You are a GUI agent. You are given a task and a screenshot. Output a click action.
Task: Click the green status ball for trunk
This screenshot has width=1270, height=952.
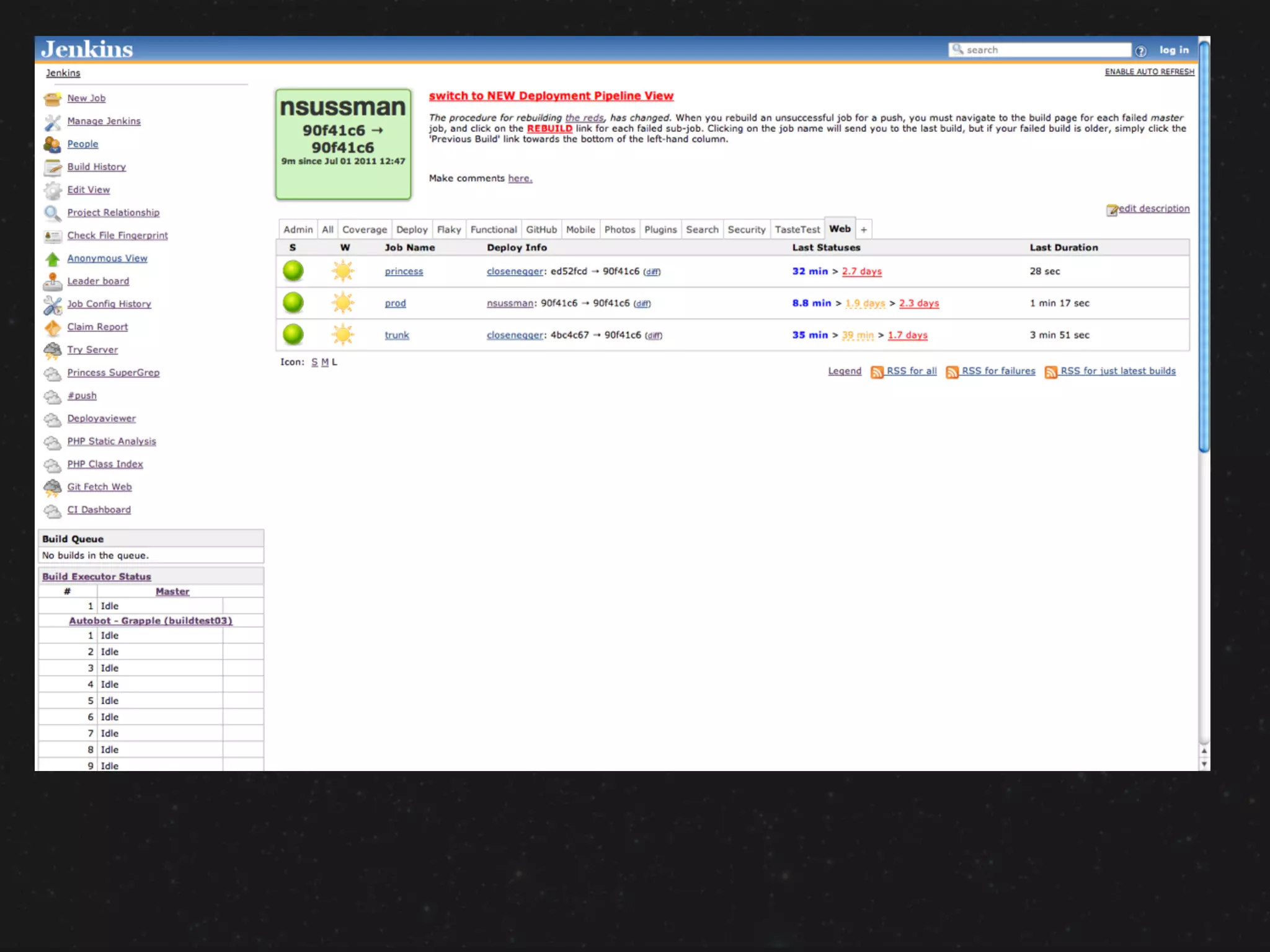(x=293, y=335)
